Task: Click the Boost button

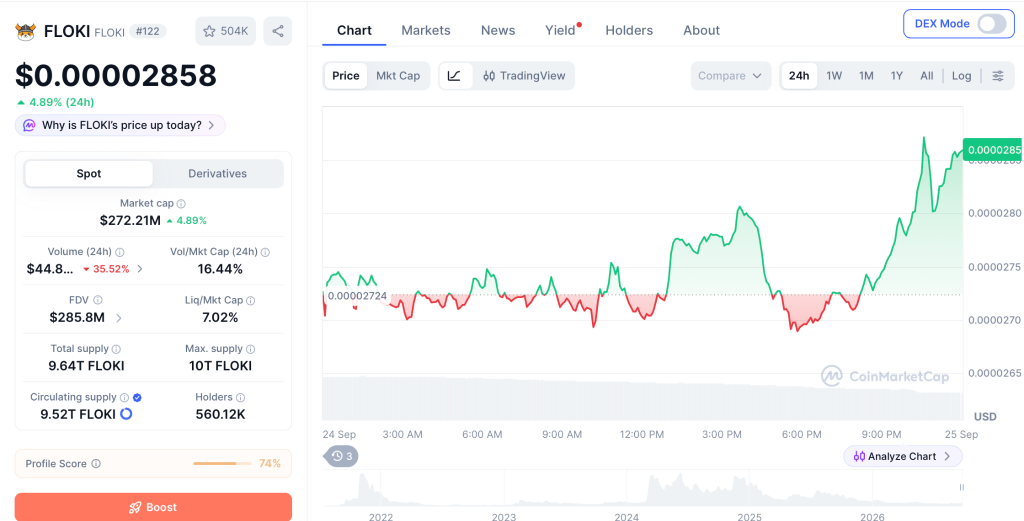Action: pyautogui.click(x=153, y=507)
